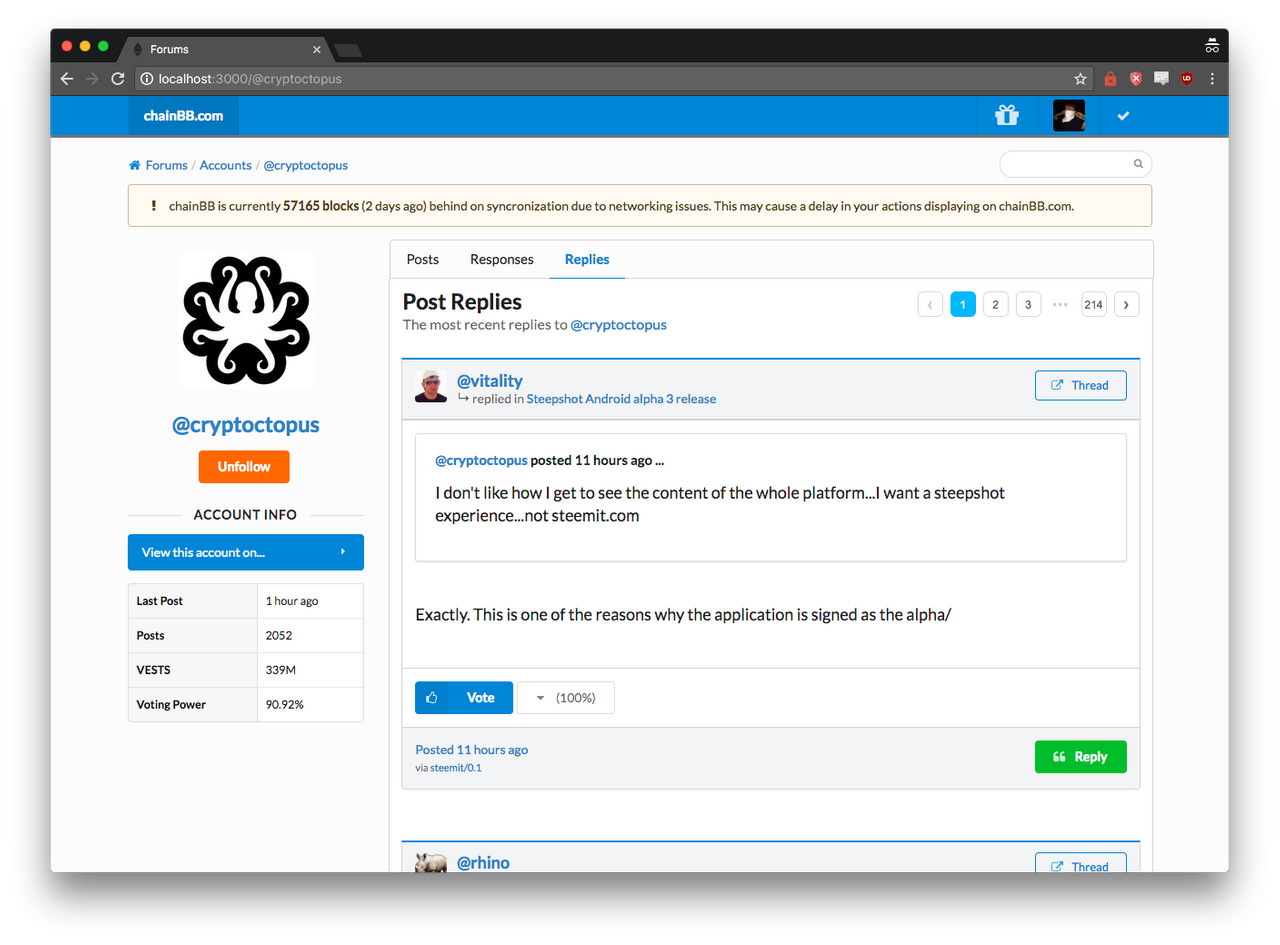Click the checkmark icon in the header
1280x945 pixels.
(1123, 116)
